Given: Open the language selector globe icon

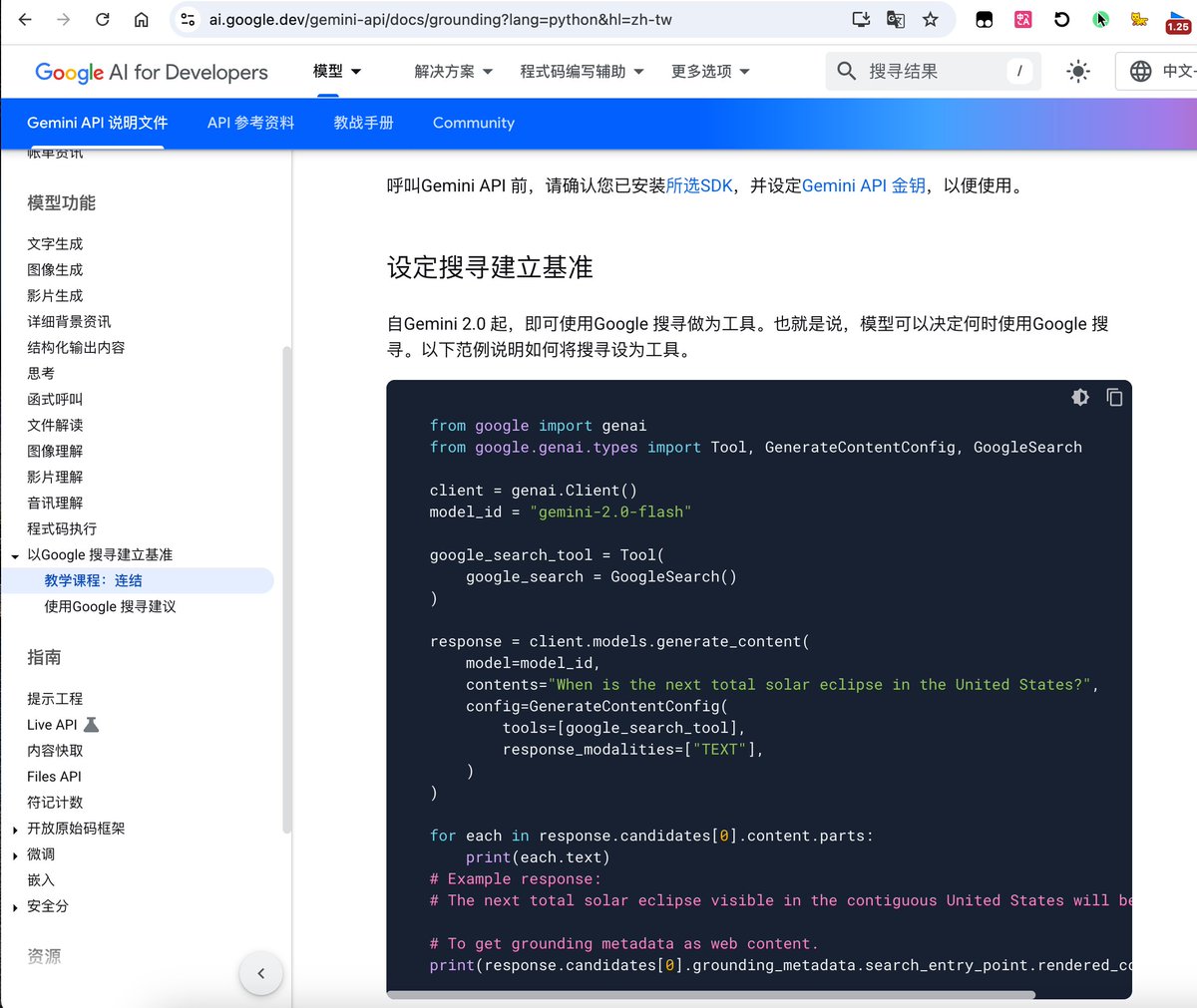Looking at the screenshot, I should [x=1140, y=71].
